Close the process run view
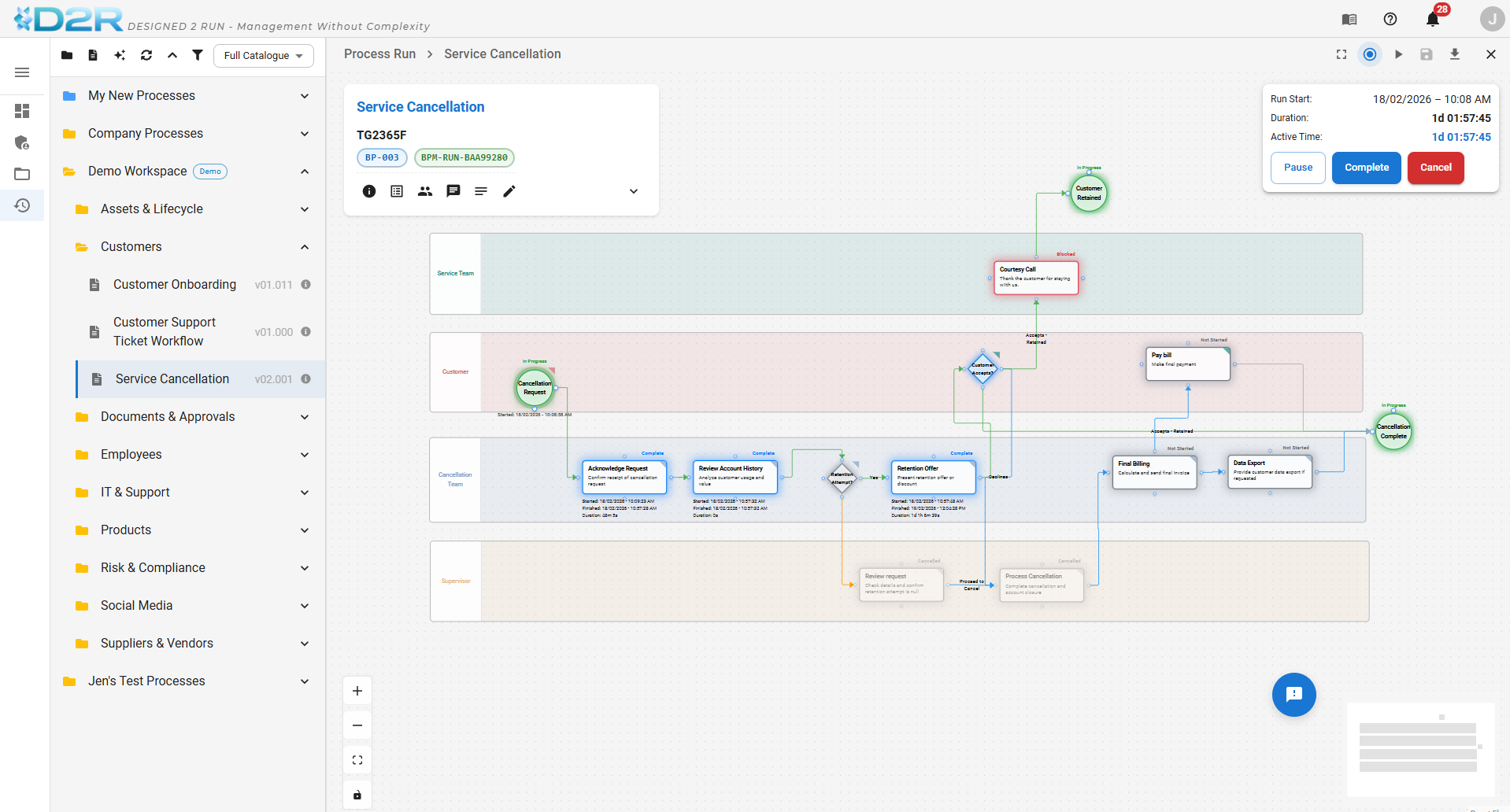This screenshot has width=1510, height=812. [x=1491, y=54]
